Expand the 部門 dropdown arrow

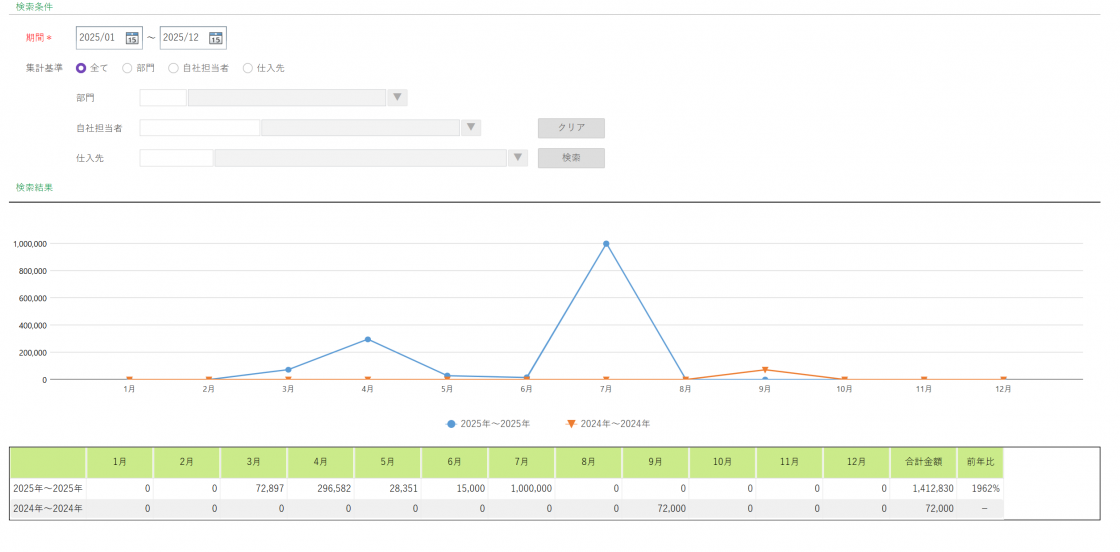(397, 98)
